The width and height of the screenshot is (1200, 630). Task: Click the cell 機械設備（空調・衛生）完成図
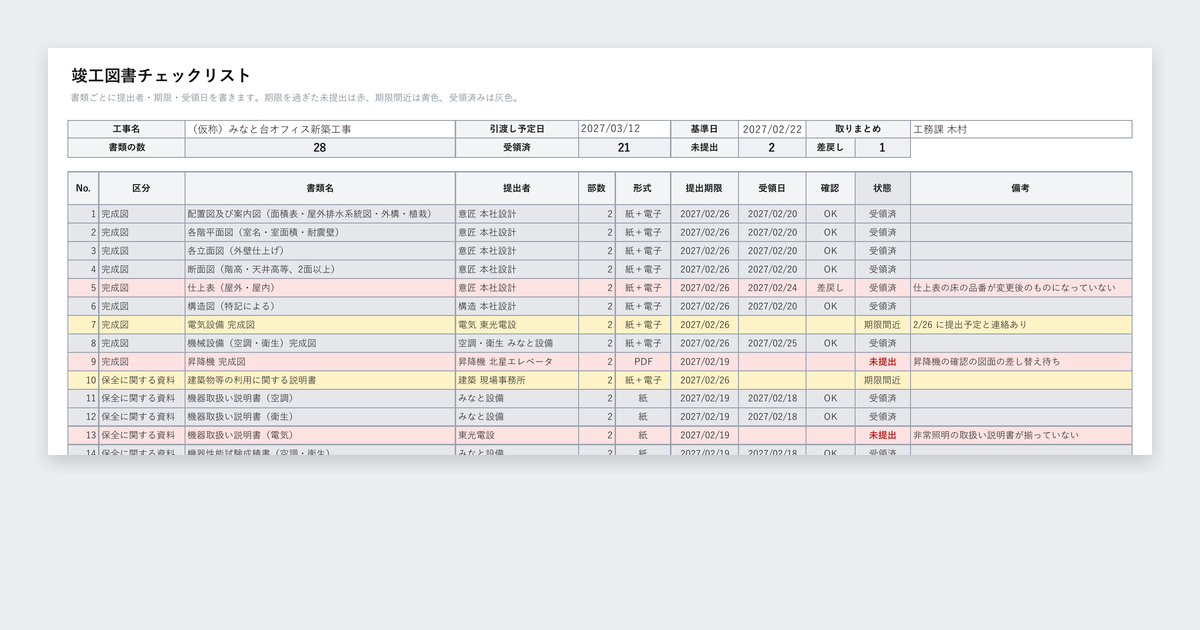pyautogui.click(x=320, y=343)
